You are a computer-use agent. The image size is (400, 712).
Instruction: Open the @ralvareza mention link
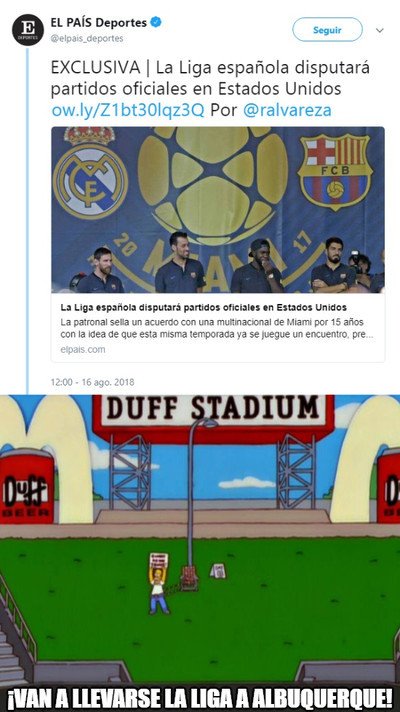pos(287,110)
